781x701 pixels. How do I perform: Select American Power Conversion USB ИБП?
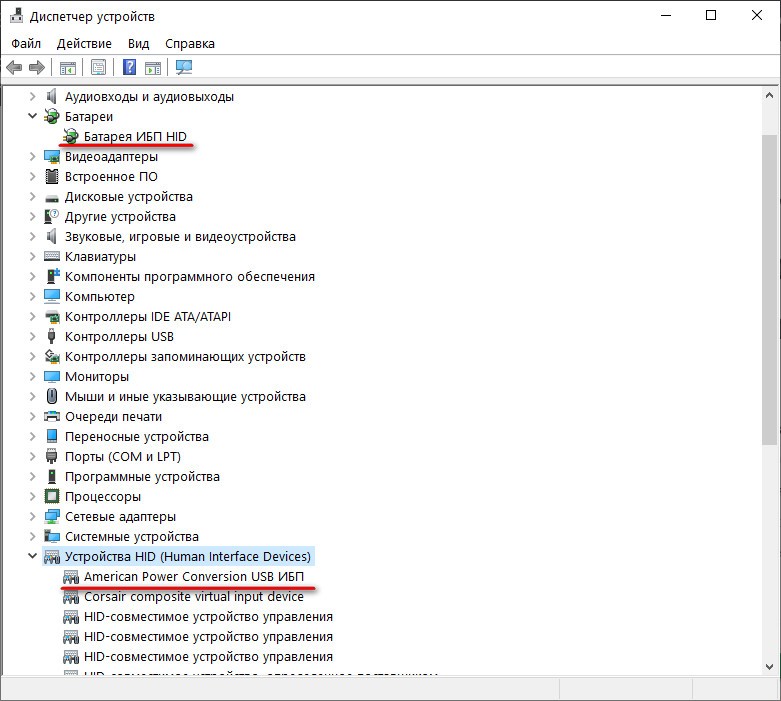click(x=194, y=576)
